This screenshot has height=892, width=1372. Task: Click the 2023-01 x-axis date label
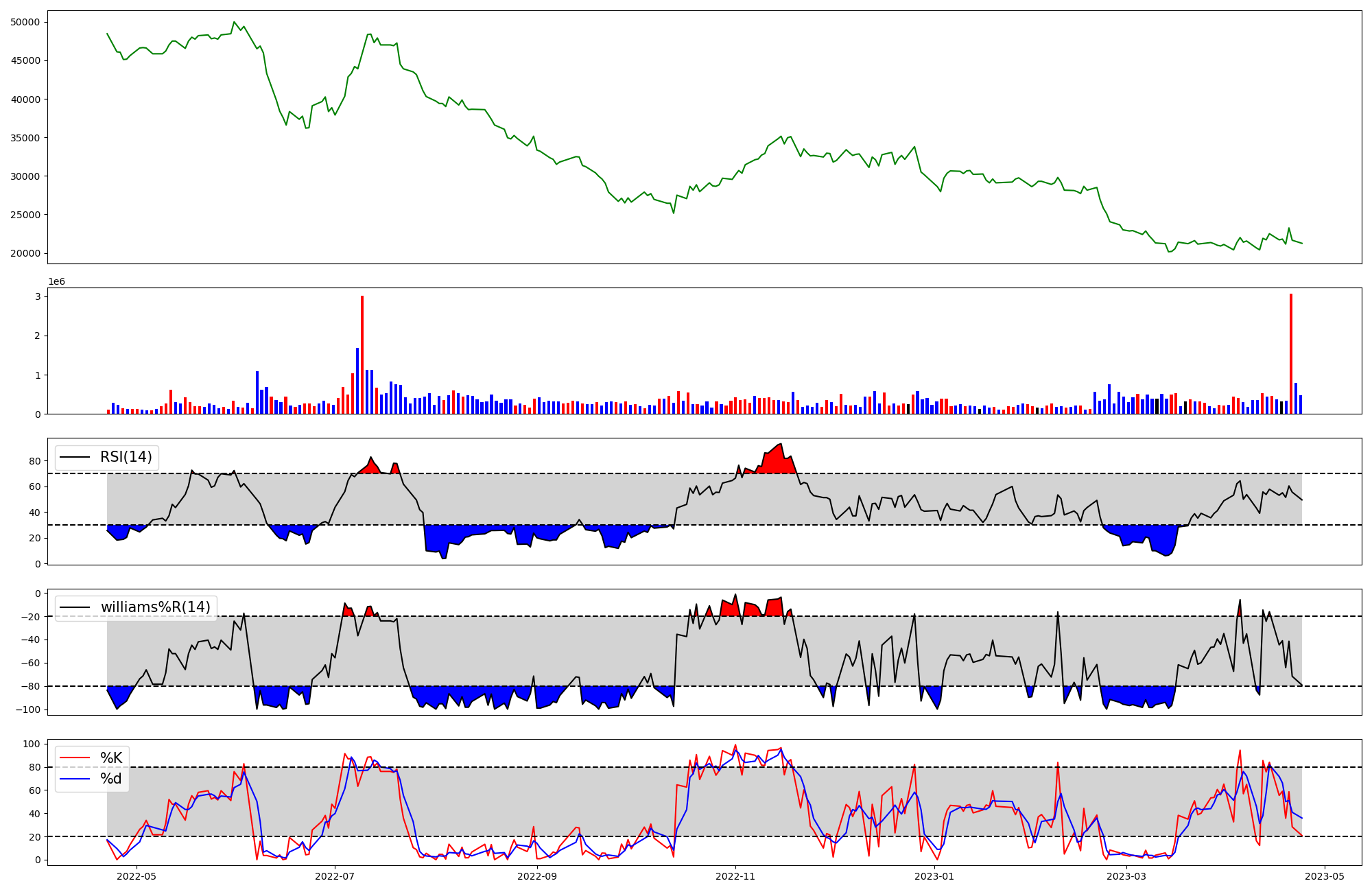tap(934, 876)
